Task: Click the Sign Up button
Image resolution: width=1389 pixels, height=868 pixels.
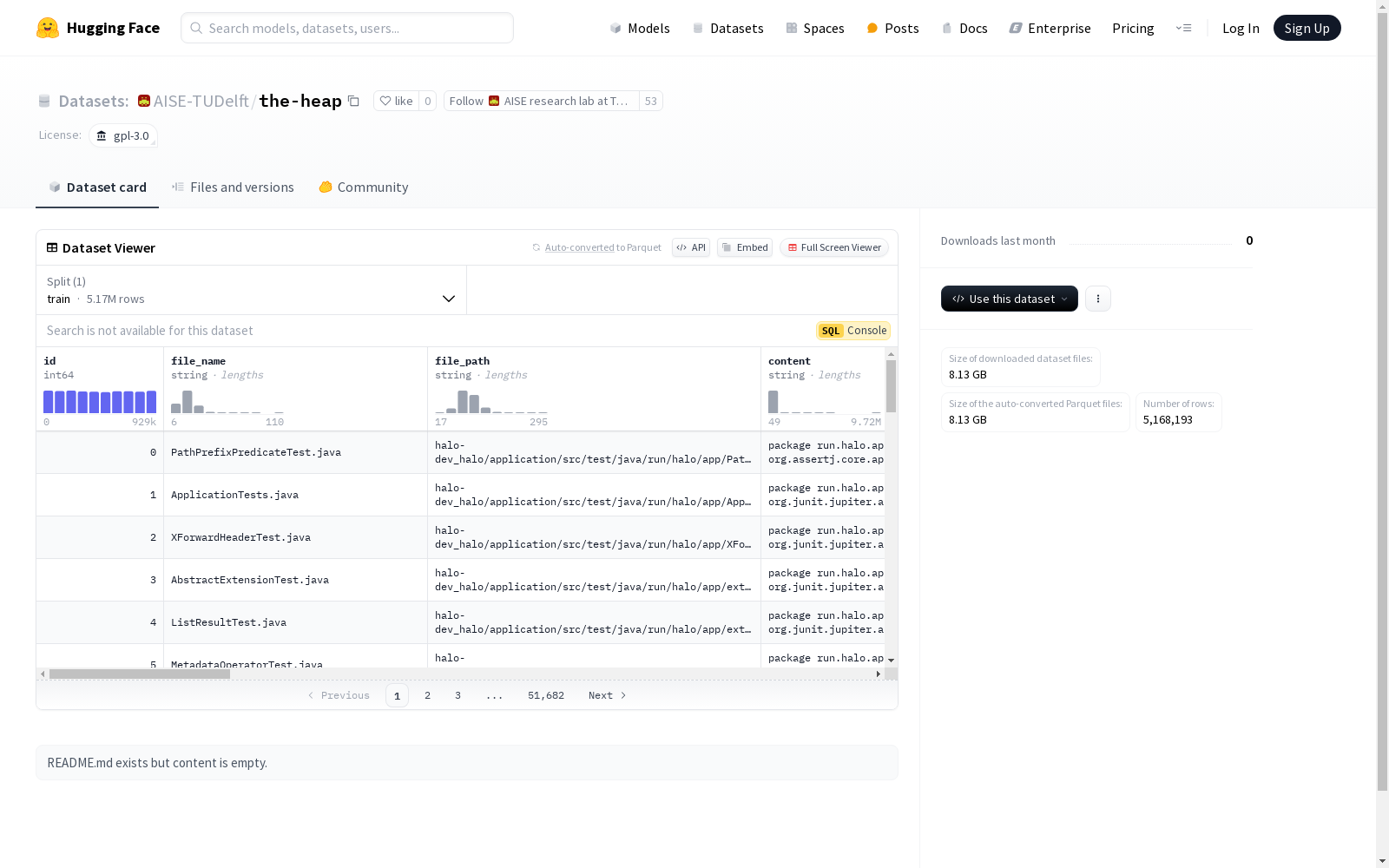Action: (x=1307, y=28)
